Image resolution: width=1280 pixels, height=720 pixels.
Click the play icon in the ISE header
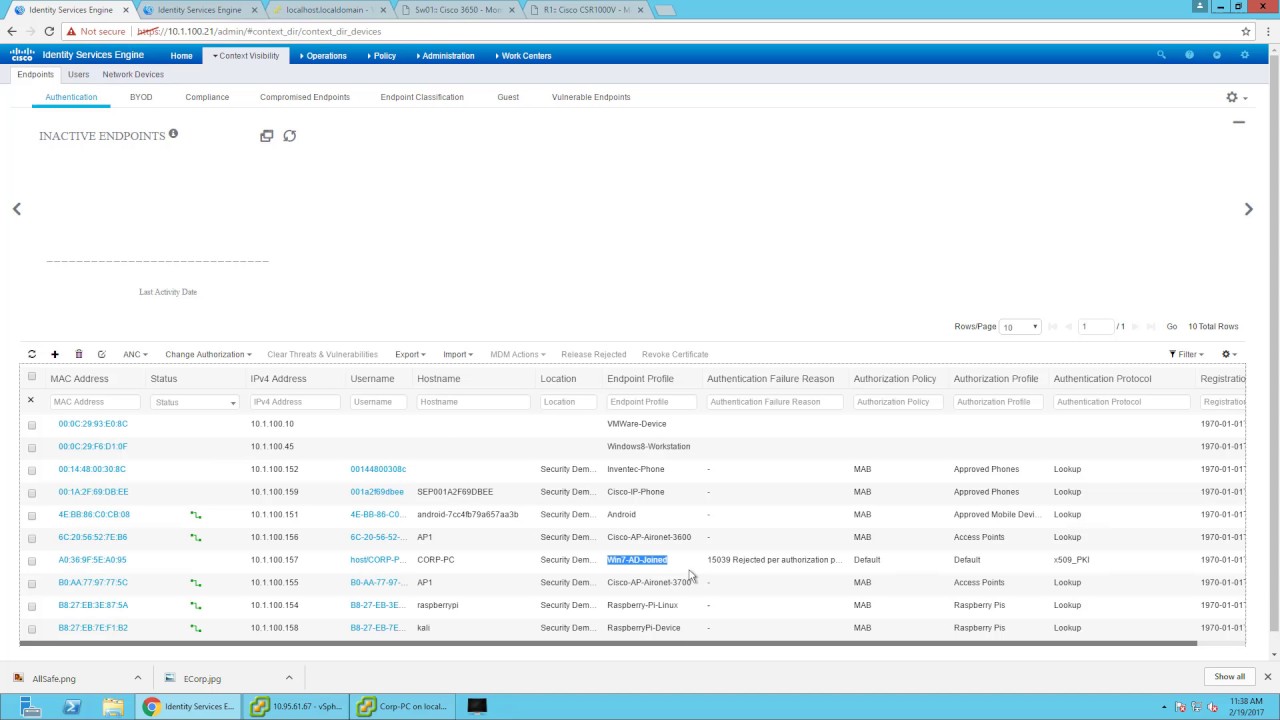[x=1217, y=55]
